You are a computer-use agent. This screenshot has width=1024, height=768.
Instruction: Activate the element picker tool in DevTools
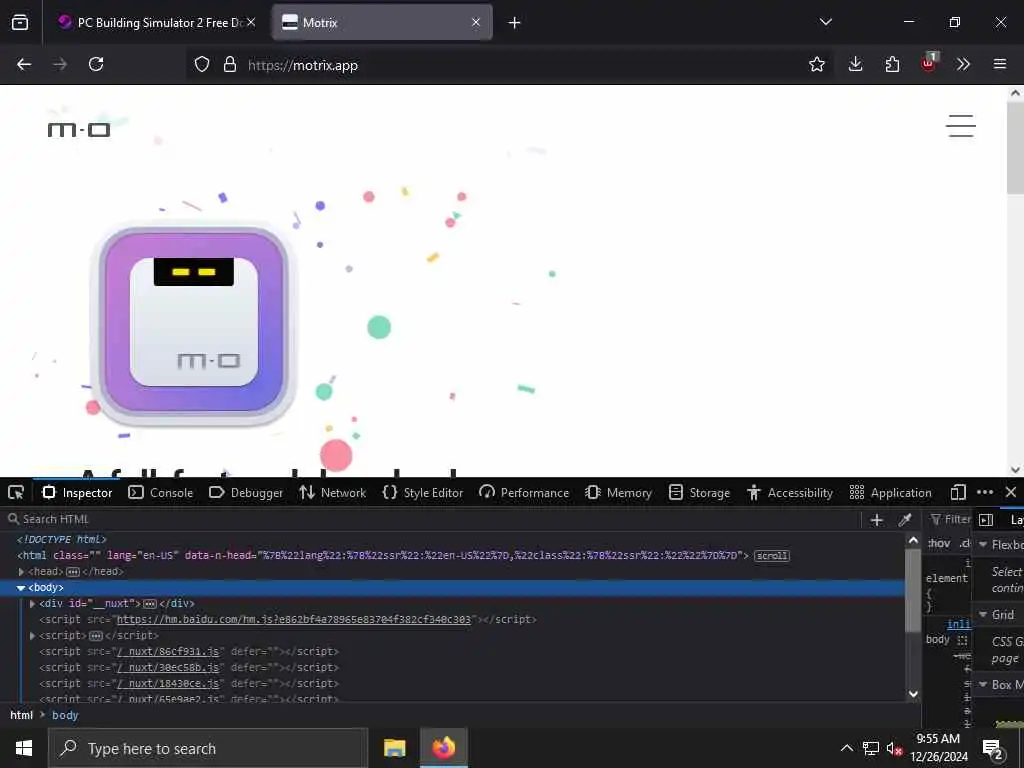16,492
